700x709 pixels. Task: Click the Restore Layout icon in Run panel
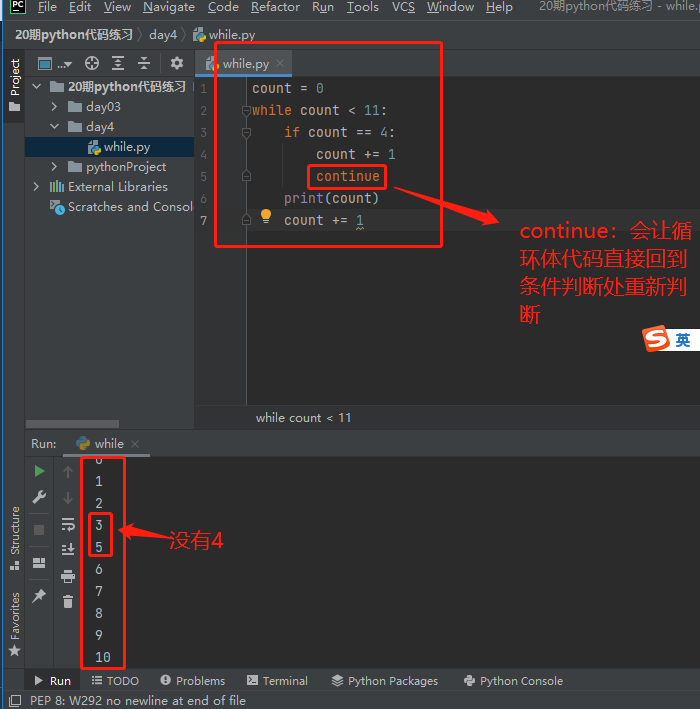click(x=39, y=563)
